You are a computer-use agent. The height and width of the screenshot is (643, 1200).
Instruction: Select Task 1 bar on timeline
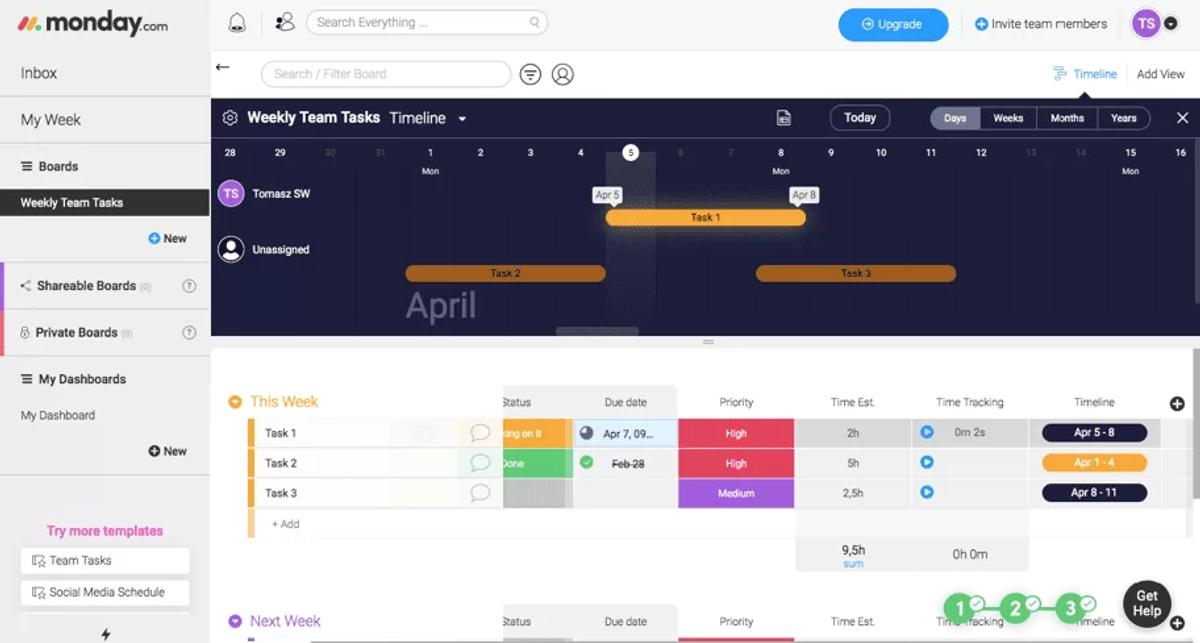[x=705, y=217]
